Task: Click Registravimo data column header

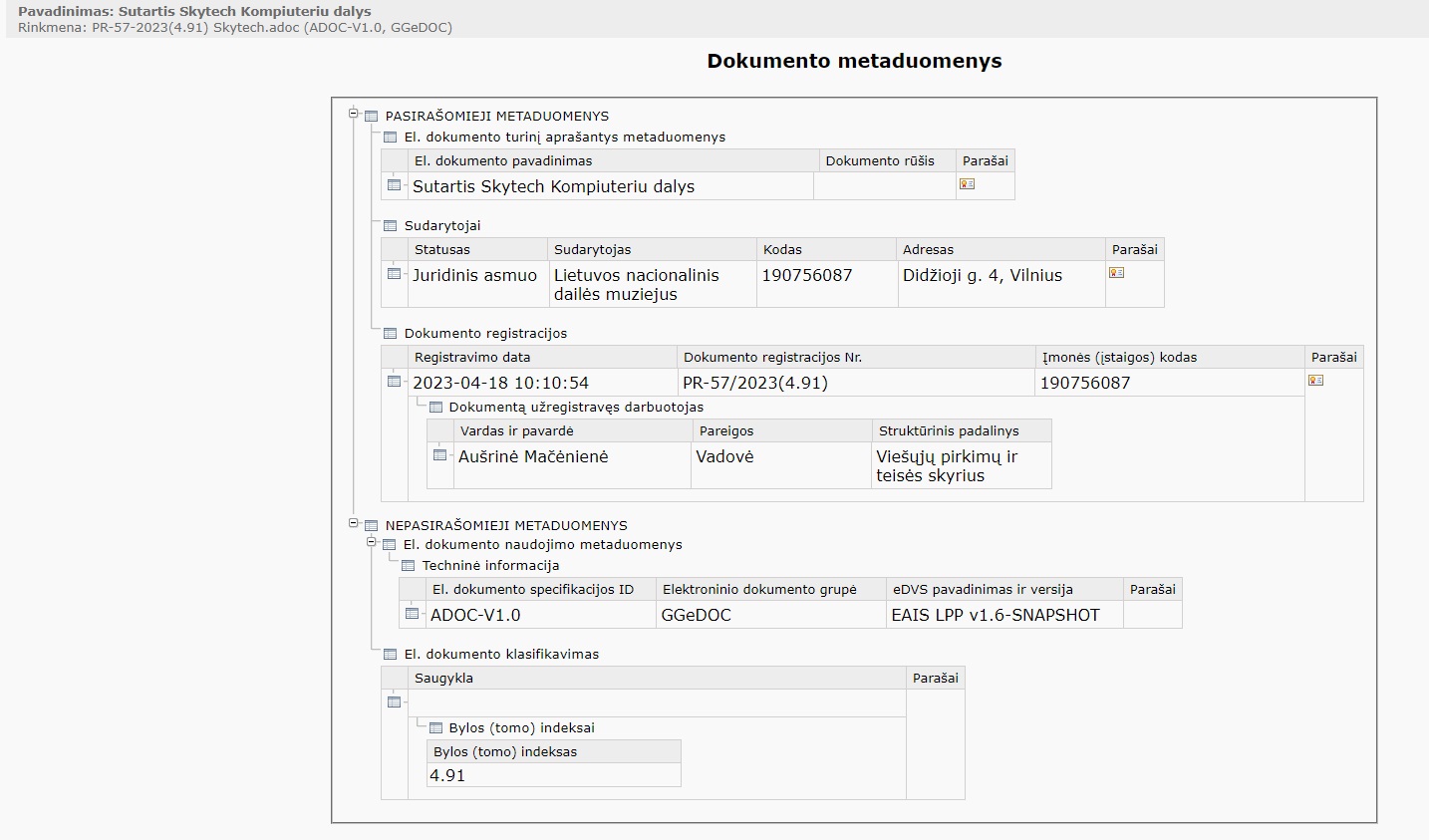Action: 472,358
